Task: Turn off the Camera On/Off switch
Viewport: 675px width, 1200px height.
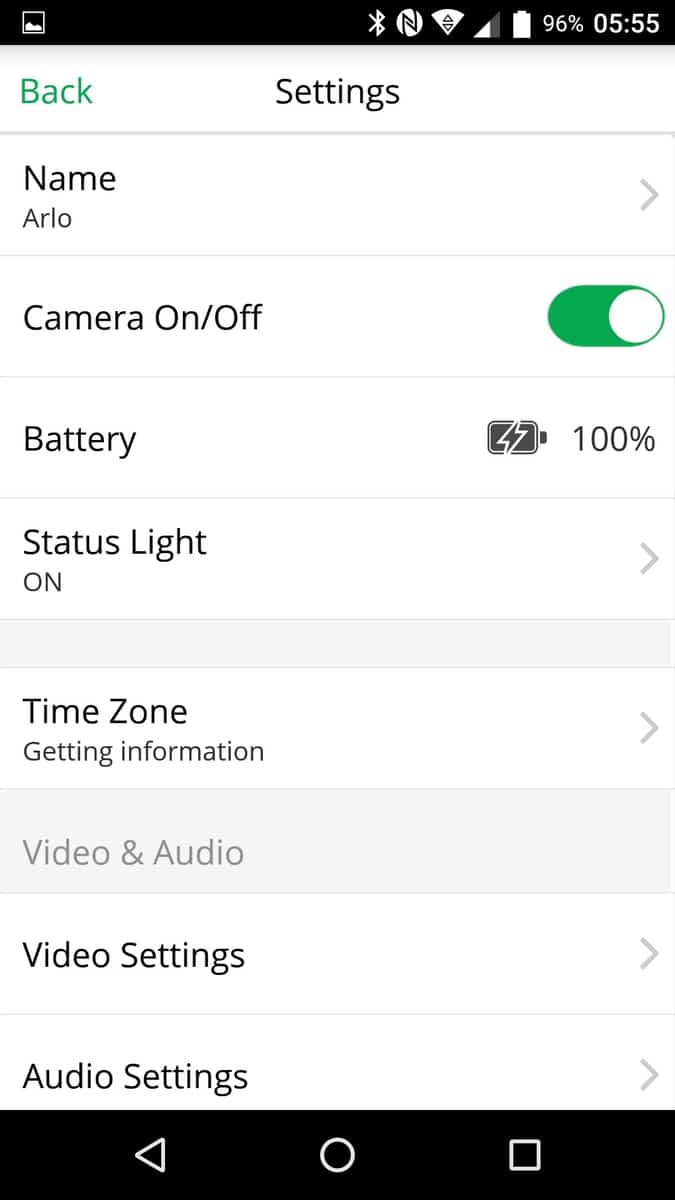Action: coord(605,317)
